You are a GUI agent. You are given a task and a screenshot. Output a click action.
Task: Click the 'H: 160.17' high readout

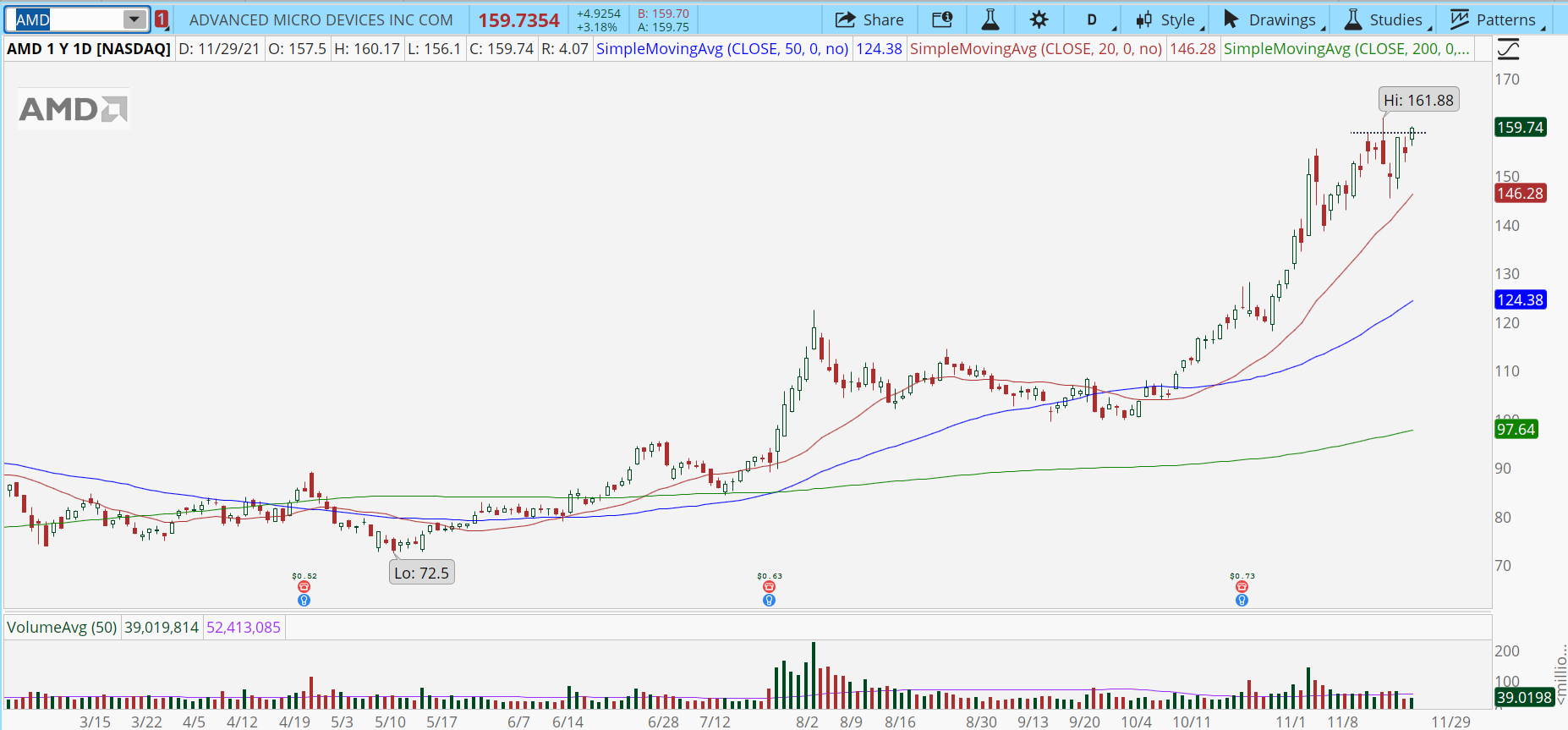[367, 49]
